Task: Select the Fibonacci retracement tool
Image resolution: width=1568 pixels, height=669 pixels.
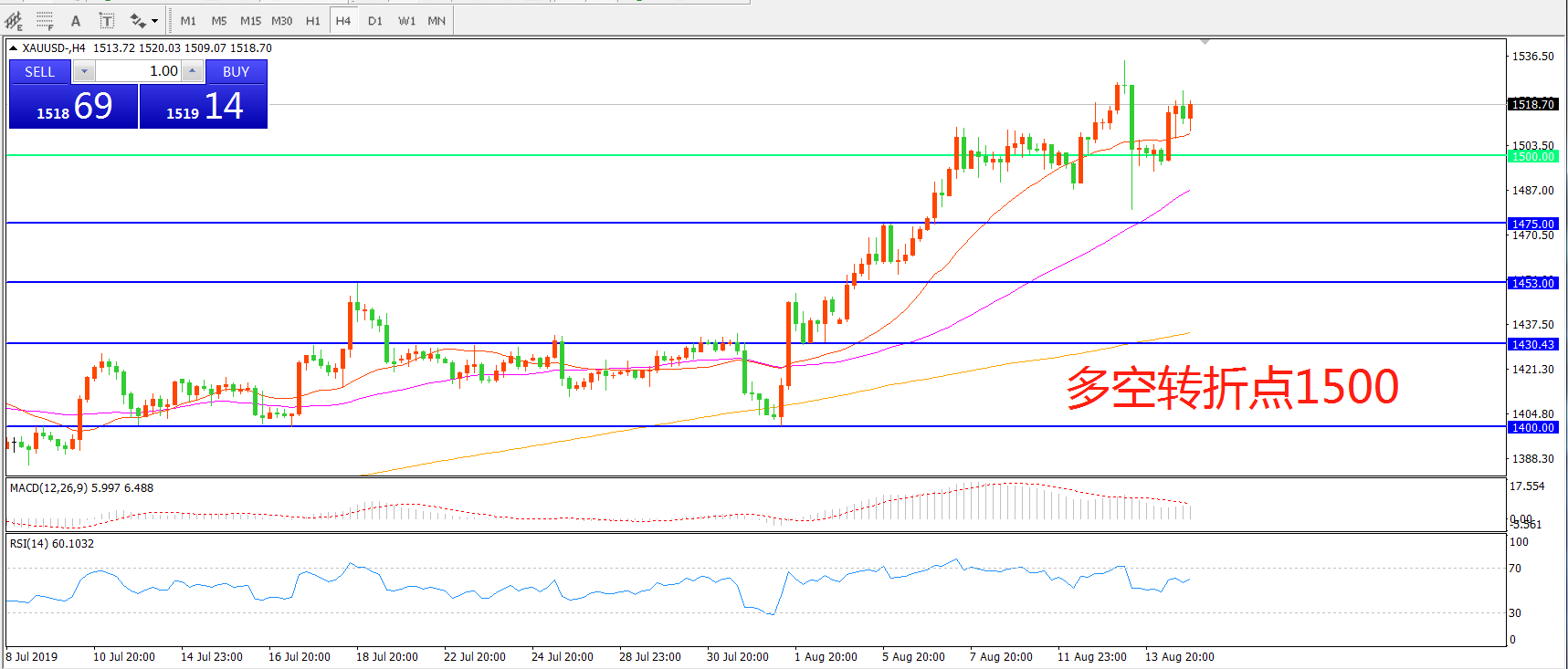Action: click(x=45, y=20)
